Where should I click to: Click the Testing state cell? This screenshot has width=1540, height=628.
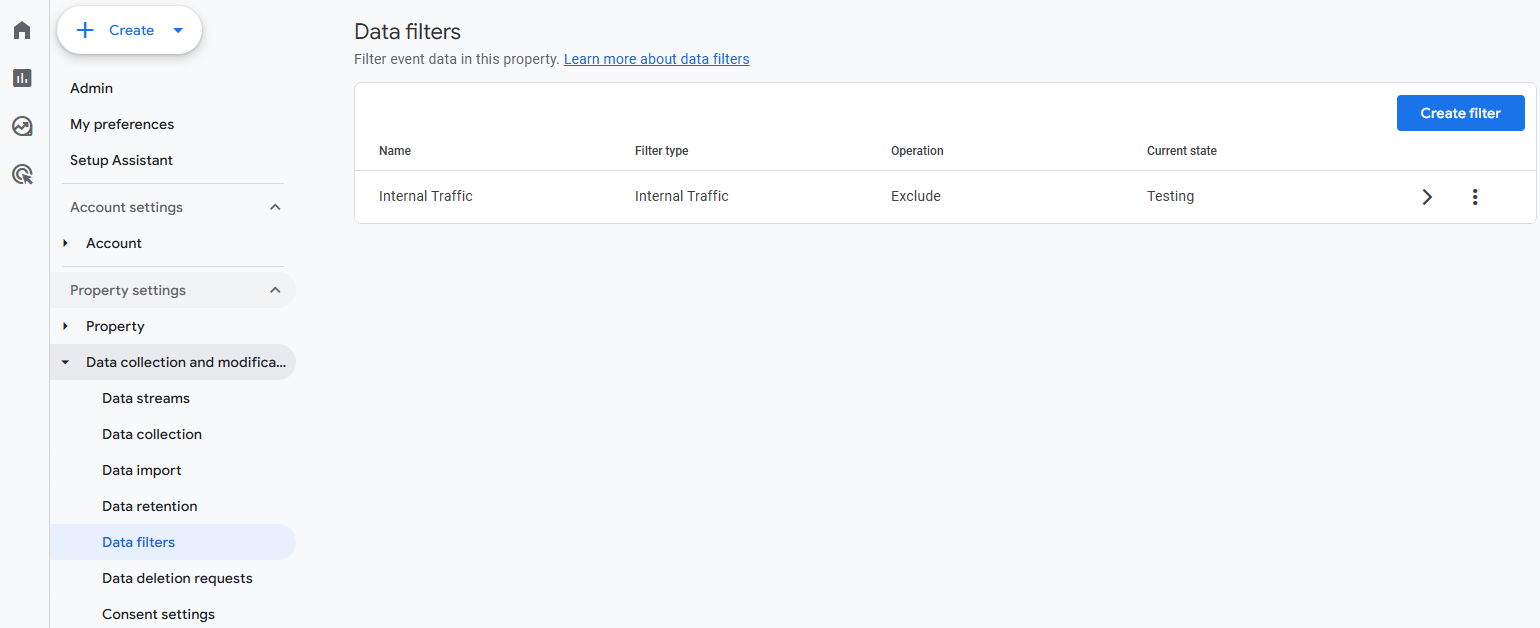(1170, 196)
